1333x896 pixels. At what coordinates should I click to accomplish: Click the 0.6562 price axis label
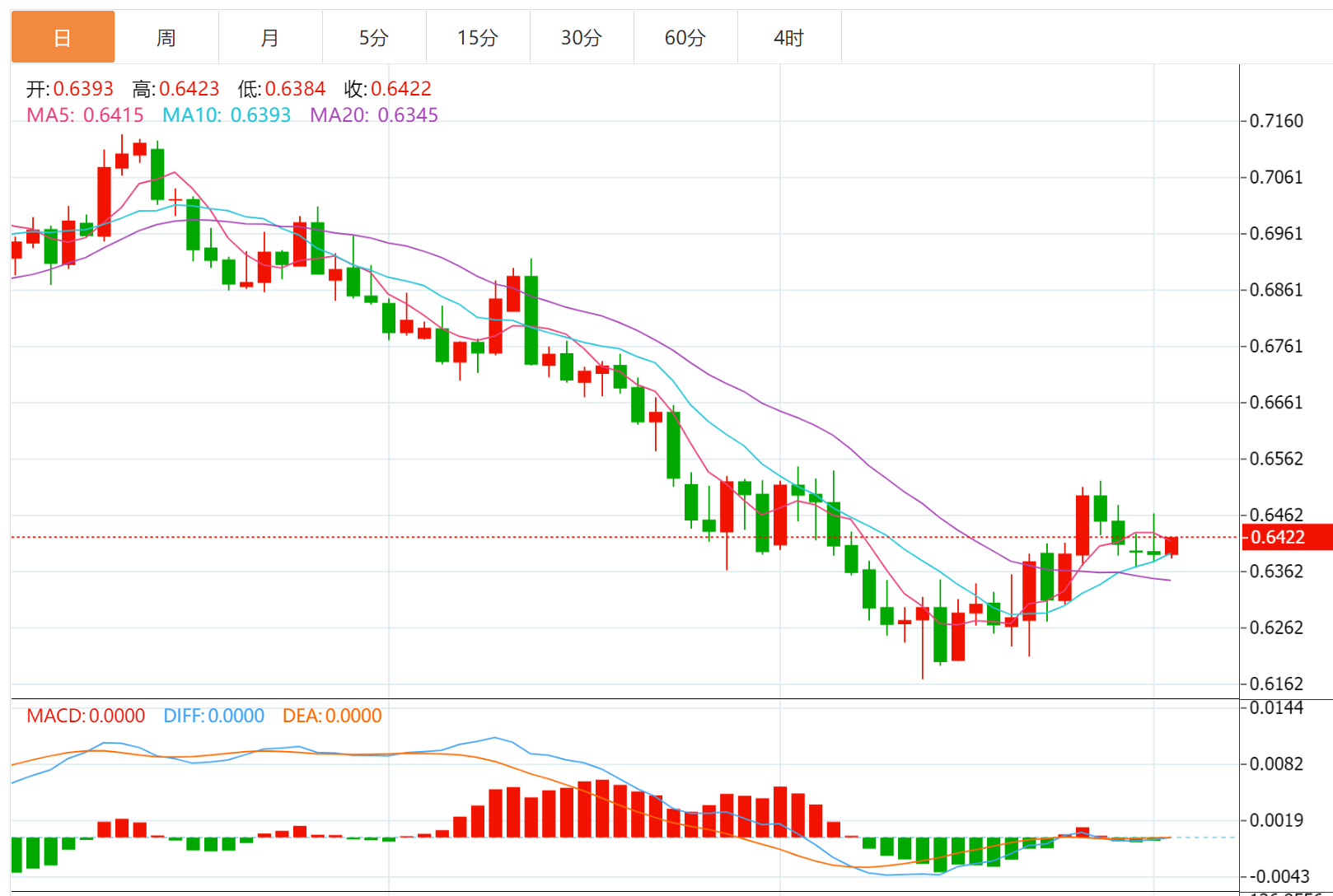(1276, 459)
